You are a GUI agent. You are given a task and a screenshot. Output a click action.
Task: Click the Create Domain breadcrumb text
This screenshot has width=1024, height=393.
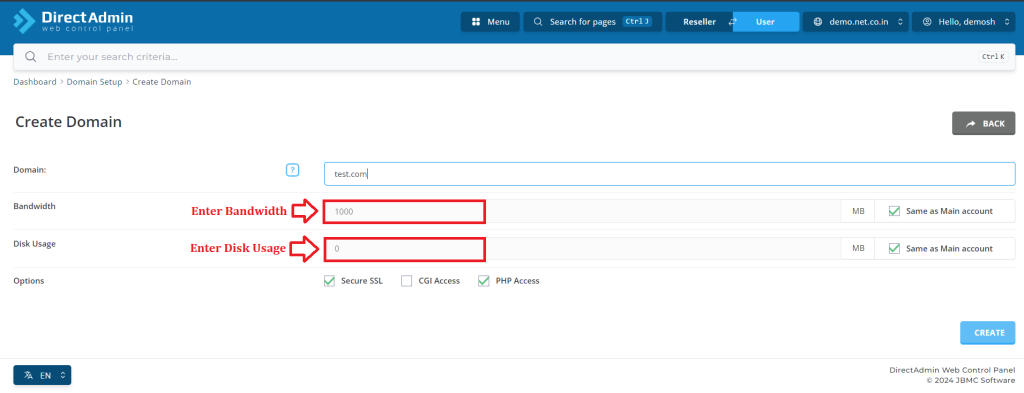click(162, 82)
